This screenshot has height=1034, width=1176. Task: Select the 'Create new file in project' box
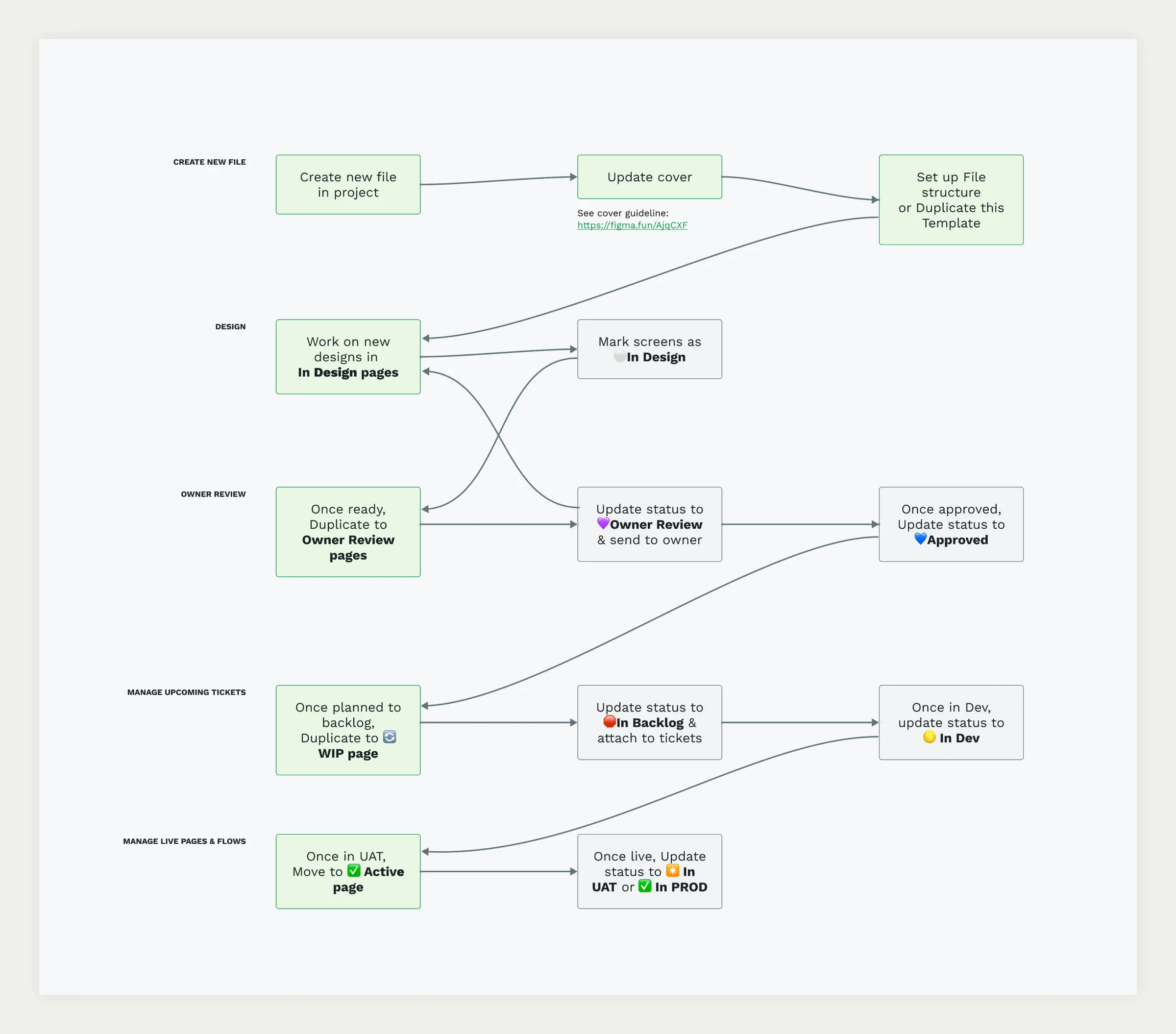[x=348, y=185]
